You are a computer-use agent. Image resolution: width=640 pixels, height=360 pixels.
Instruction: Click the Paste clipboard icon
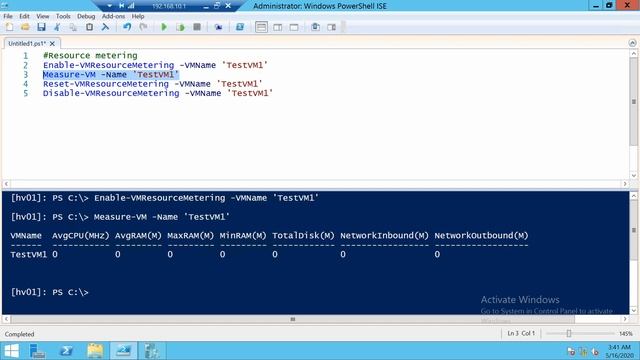[x=89, y=27]
